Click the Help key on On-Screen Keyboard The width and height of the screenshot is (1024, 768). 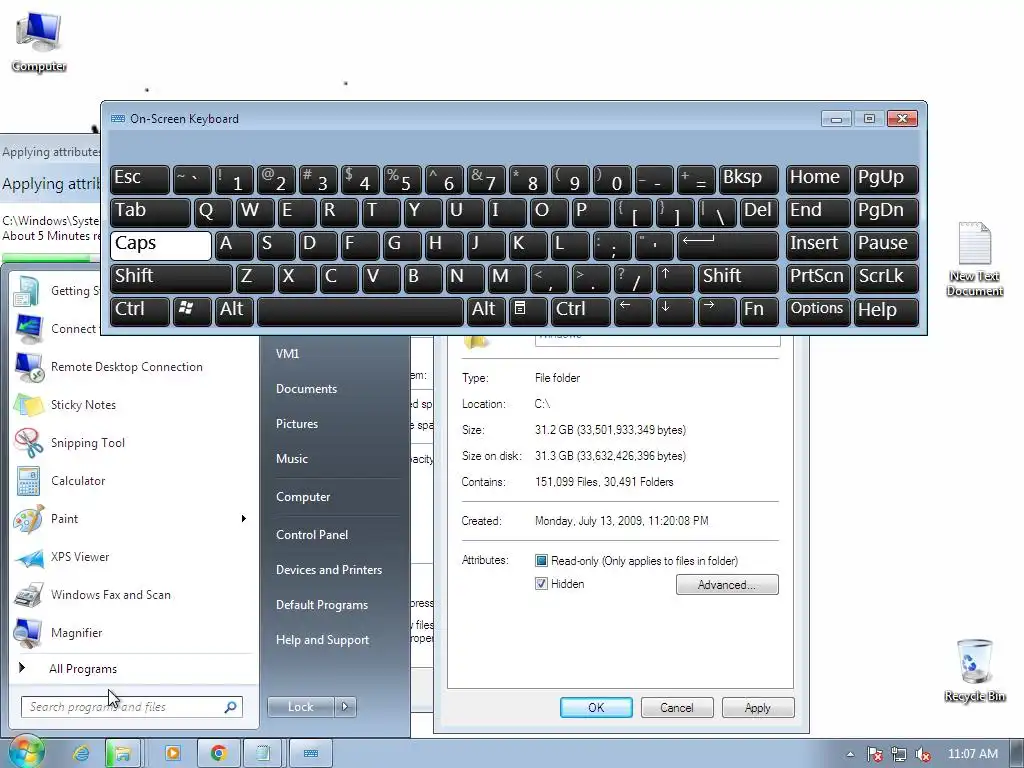pyautogui.click(x=886, y=311)
